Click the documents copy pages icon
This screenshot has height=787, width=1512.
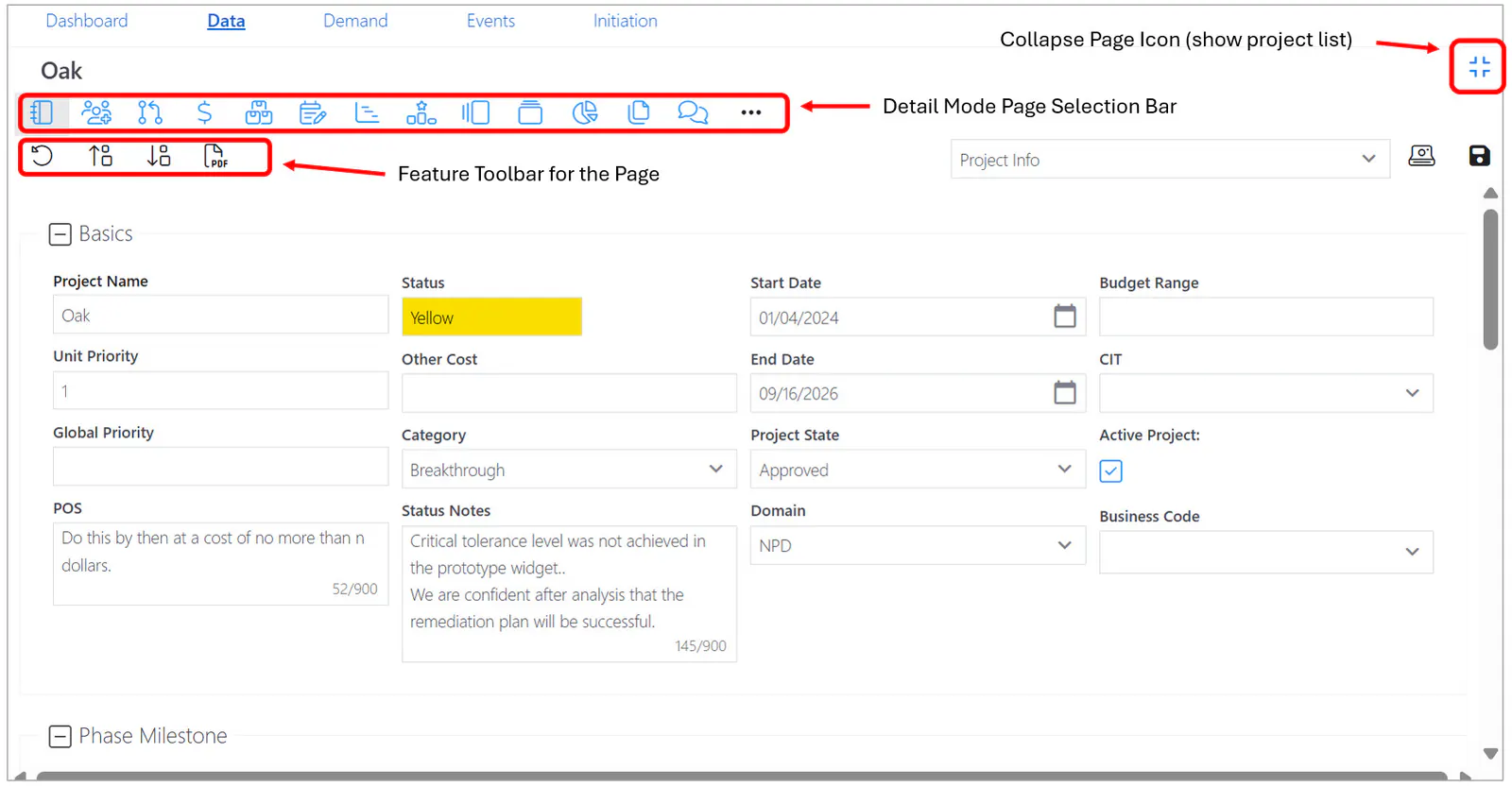639,113
